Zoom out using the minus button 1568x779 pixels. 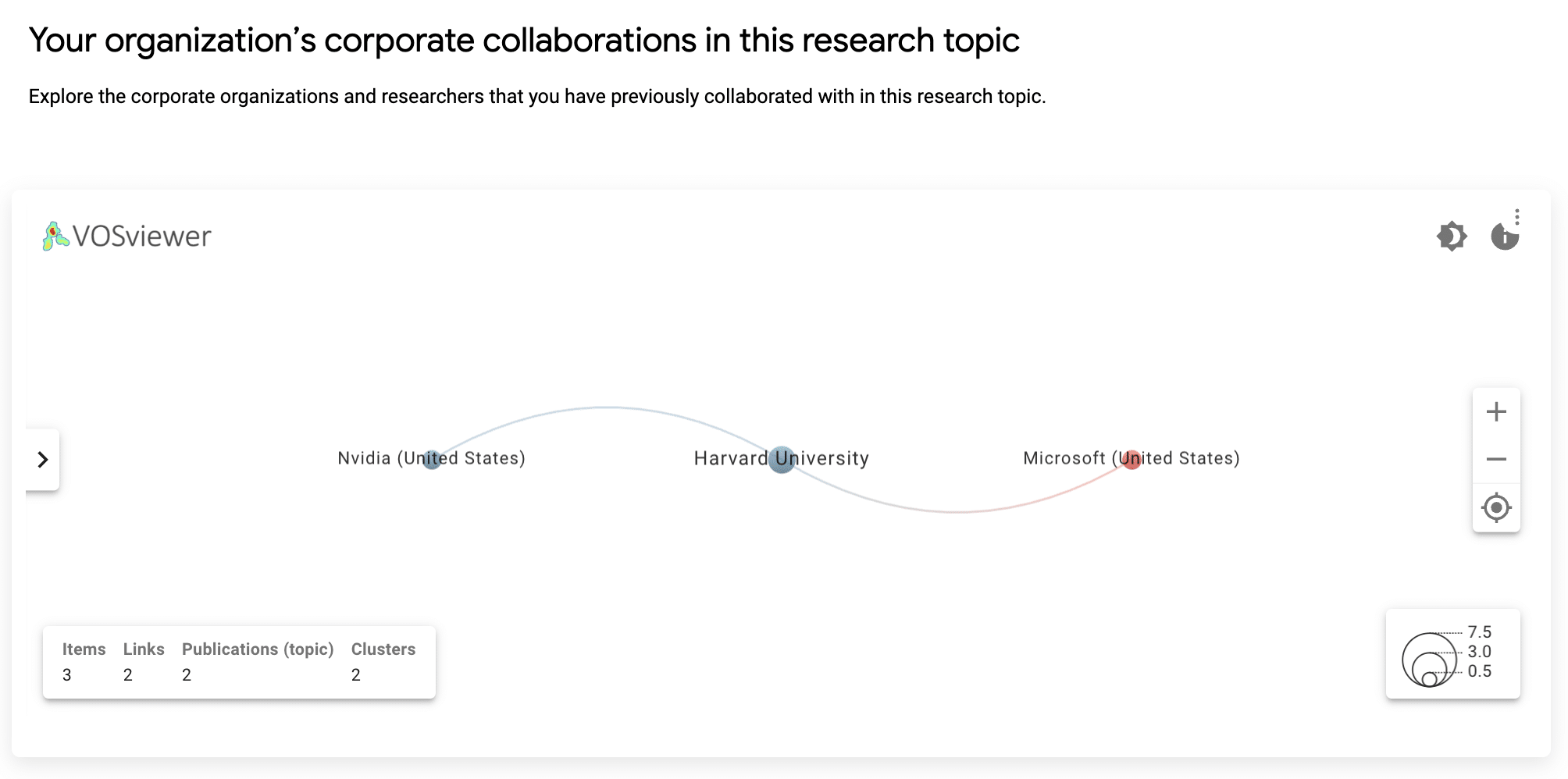(1496, 459)
